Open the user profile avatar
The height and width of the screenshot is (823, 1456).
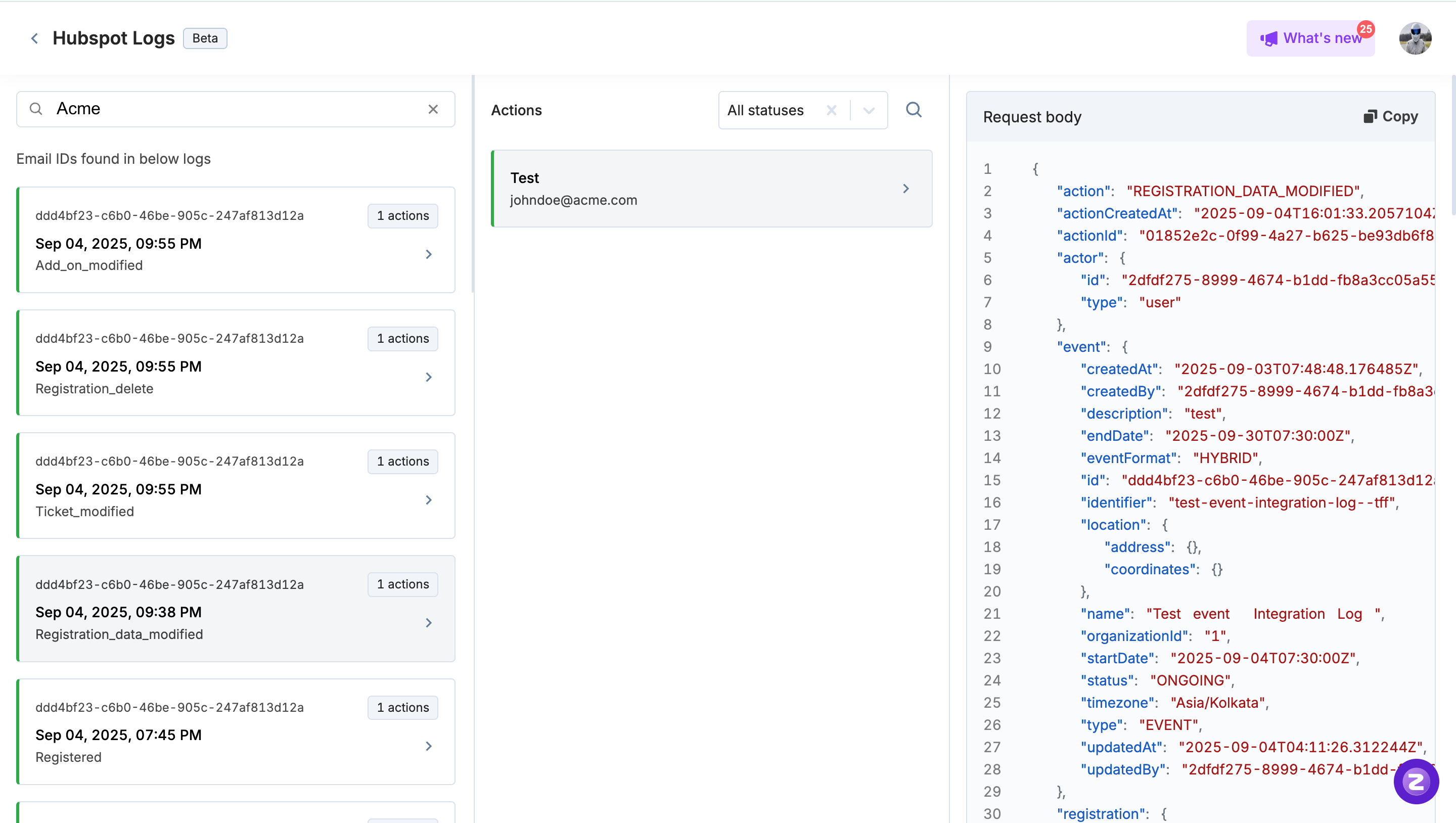click(x=1415, y=38)
